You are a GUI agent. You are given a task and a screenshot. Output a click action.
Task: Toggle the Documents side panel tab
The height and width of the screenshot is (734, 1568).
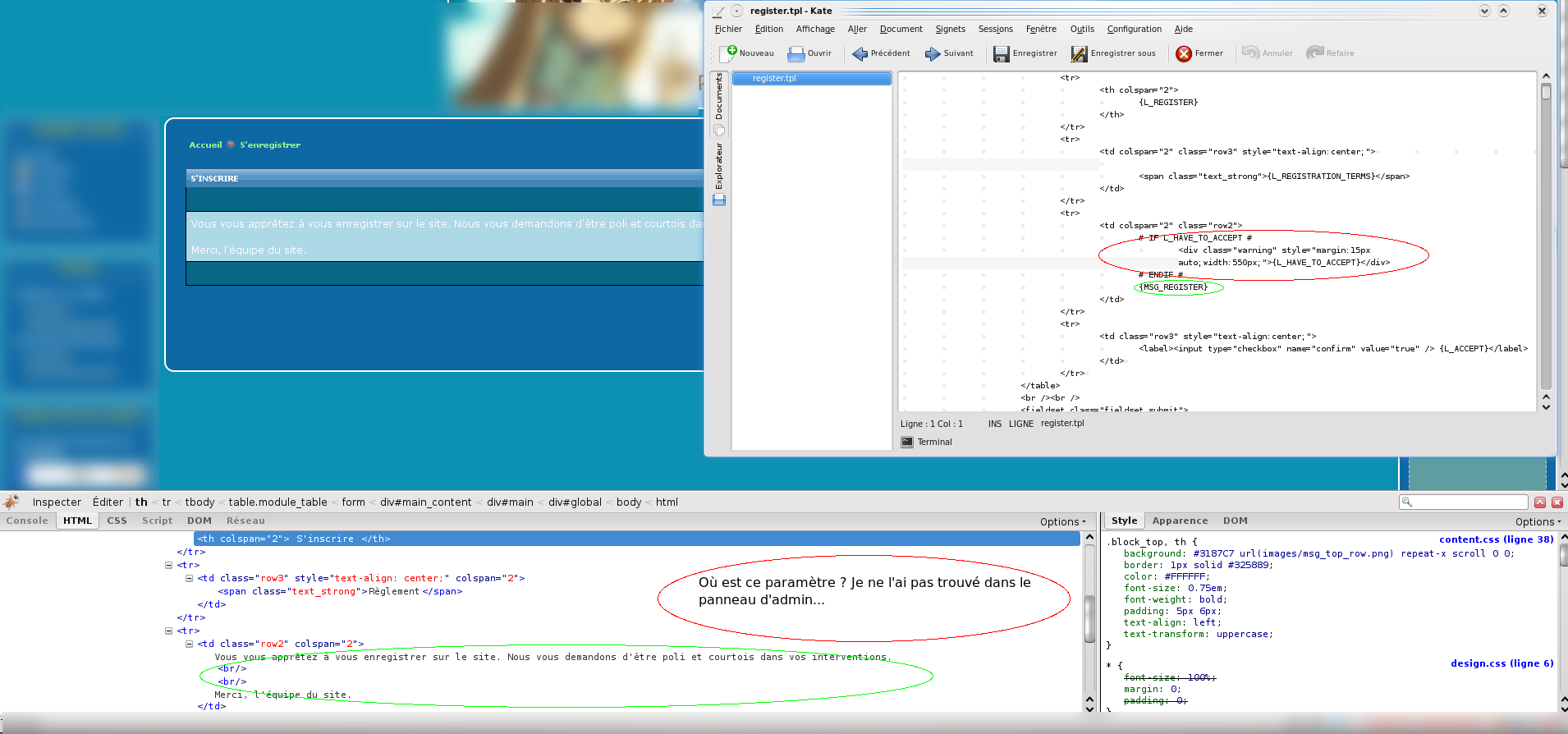pos(719,97)
